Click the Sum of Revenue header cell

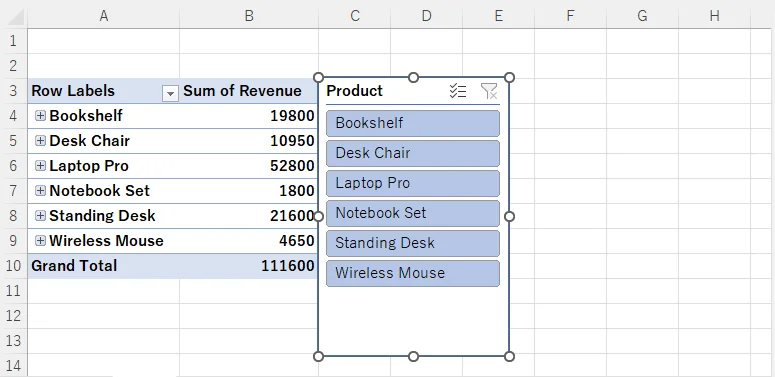pyautogui.click(x=249, y=91)
